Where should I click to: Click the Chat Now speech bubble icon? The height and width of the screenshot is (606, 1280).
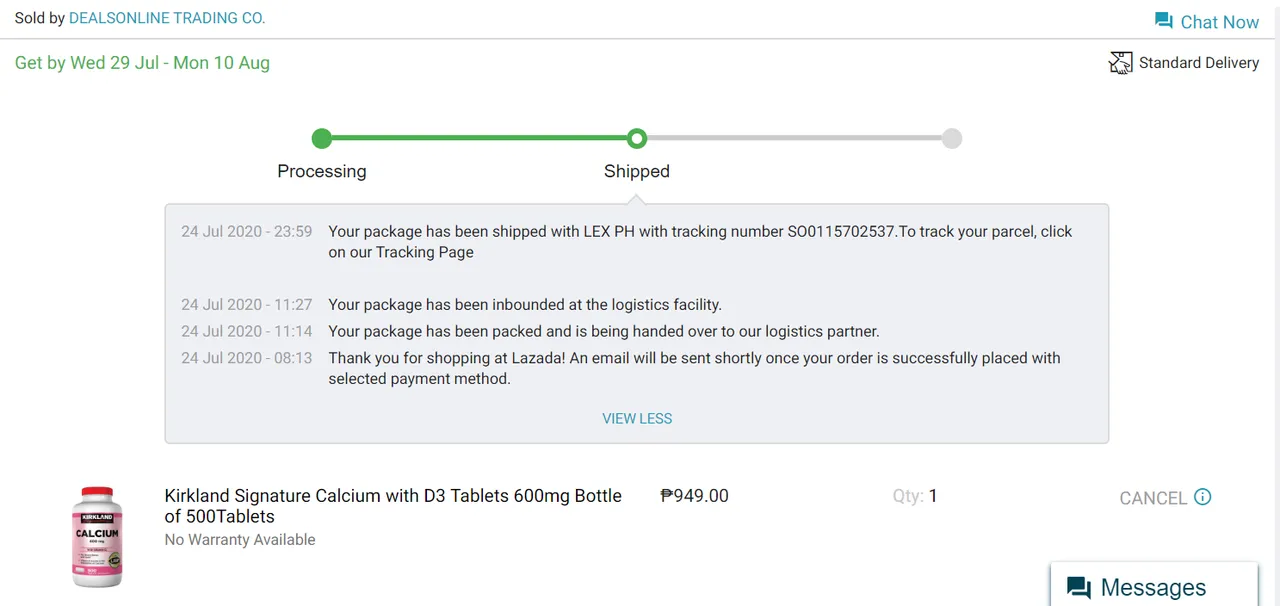pos(1163,21)
